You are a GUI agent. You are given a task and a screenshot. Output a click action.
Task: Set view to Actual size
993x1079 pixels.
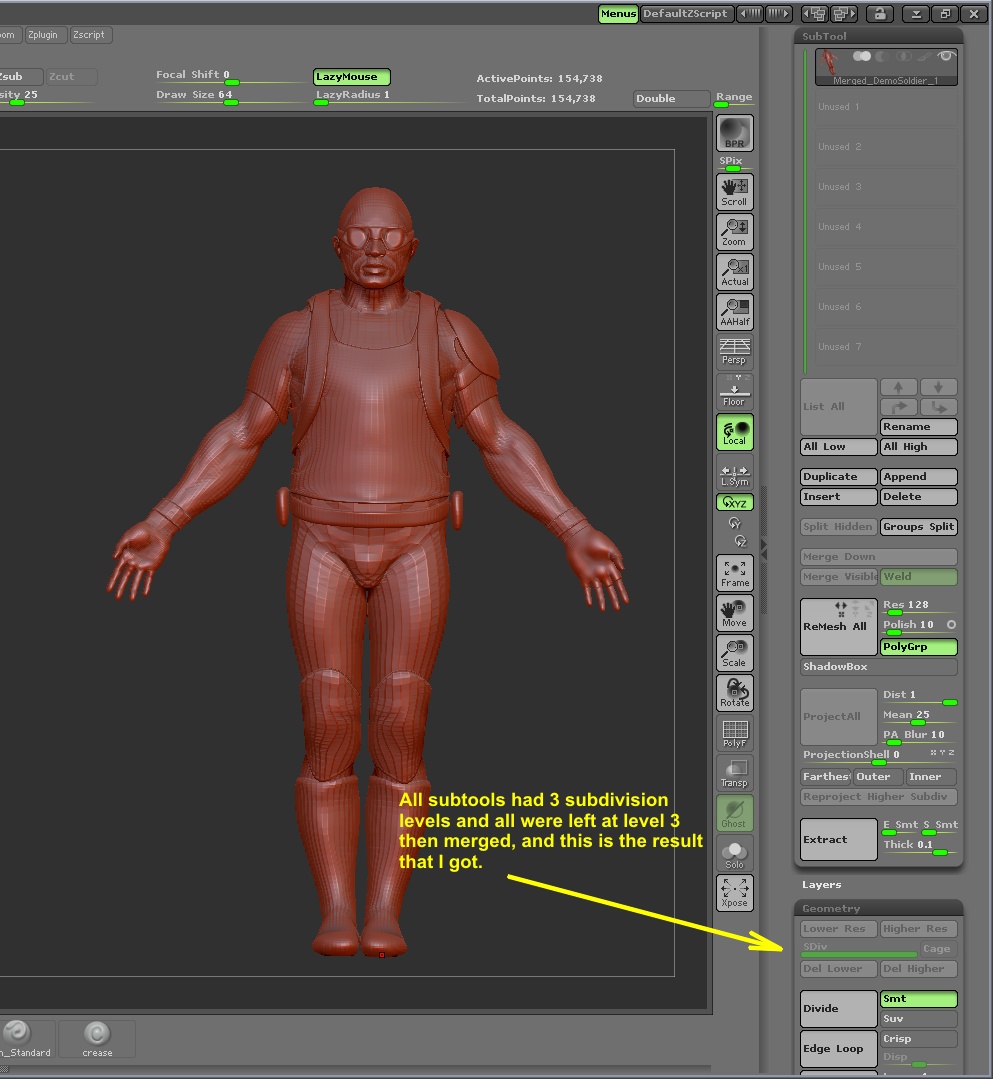(x=735, y=271)
